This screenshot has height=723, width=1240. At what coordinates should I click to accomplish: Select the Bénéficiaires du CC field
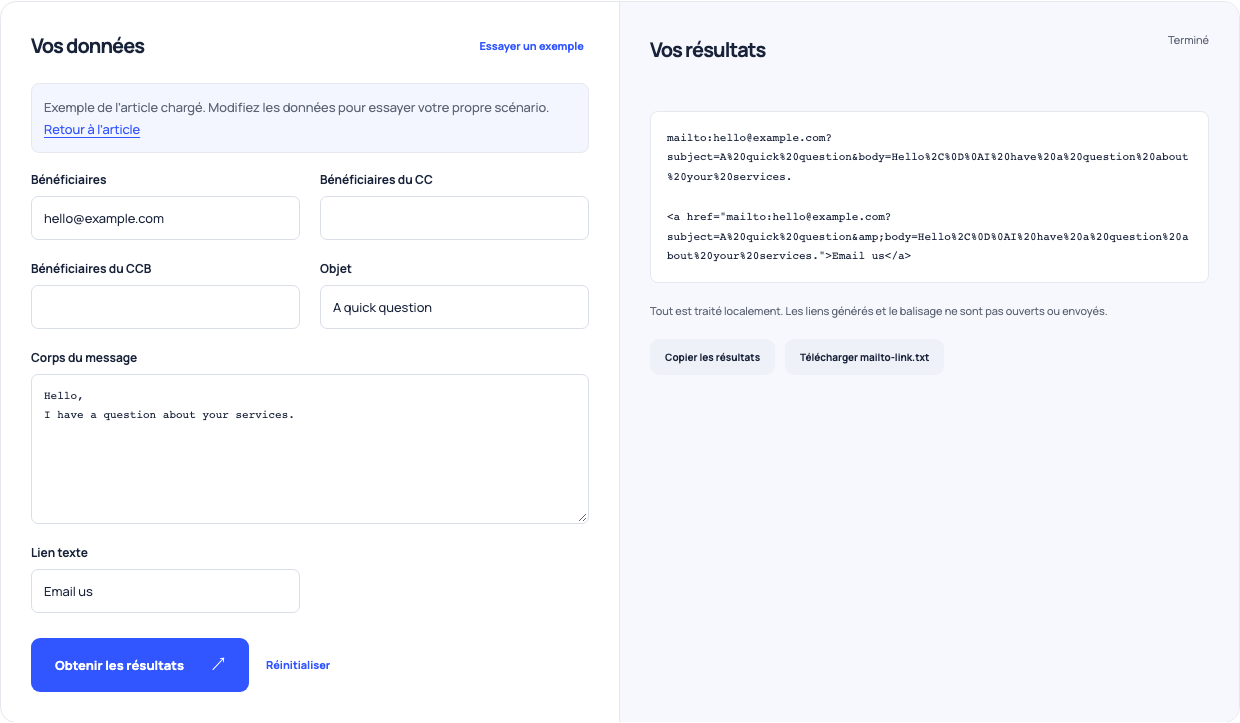(454, 218)
